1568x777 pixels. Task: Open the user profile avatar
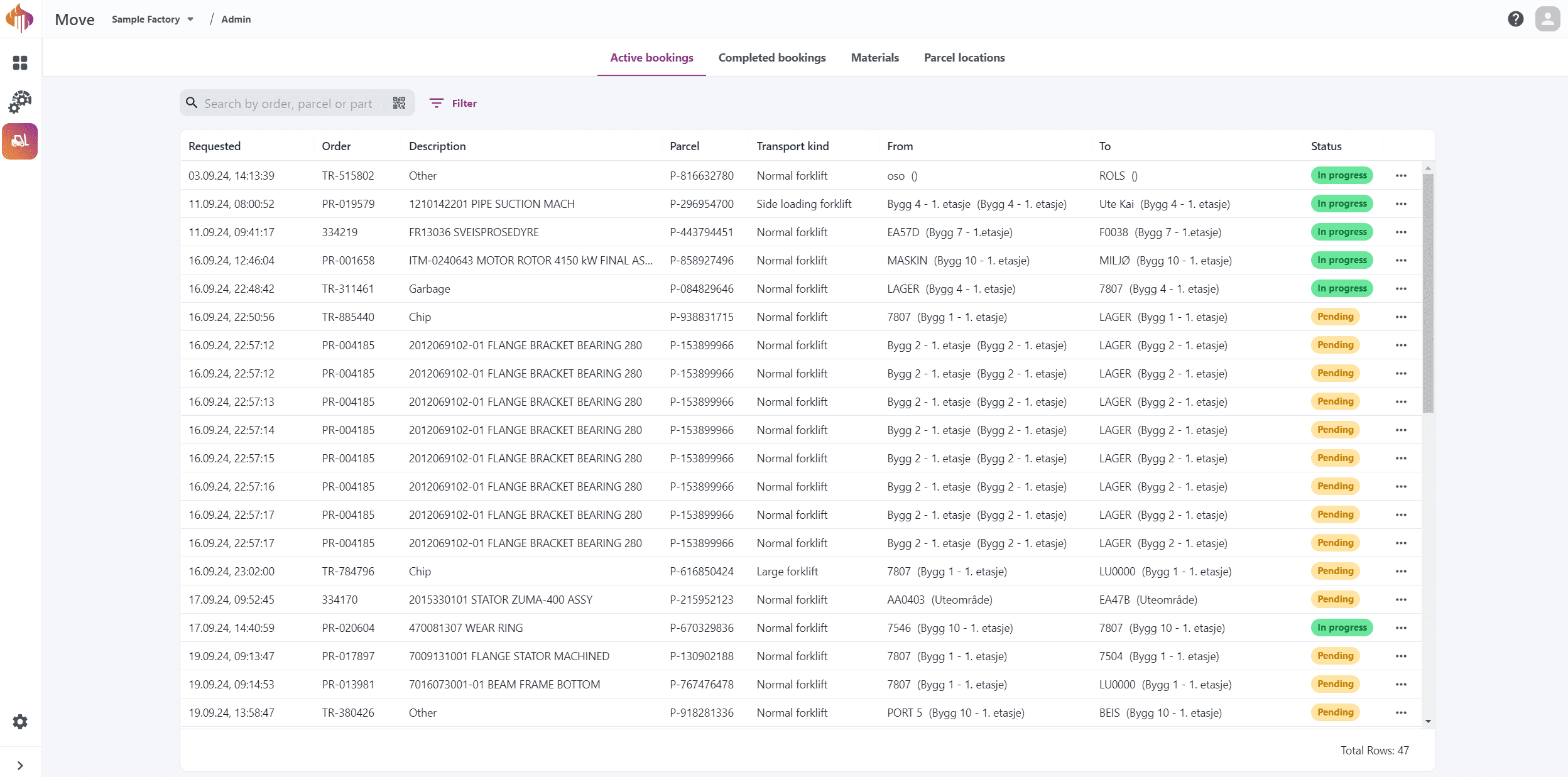1547,19
